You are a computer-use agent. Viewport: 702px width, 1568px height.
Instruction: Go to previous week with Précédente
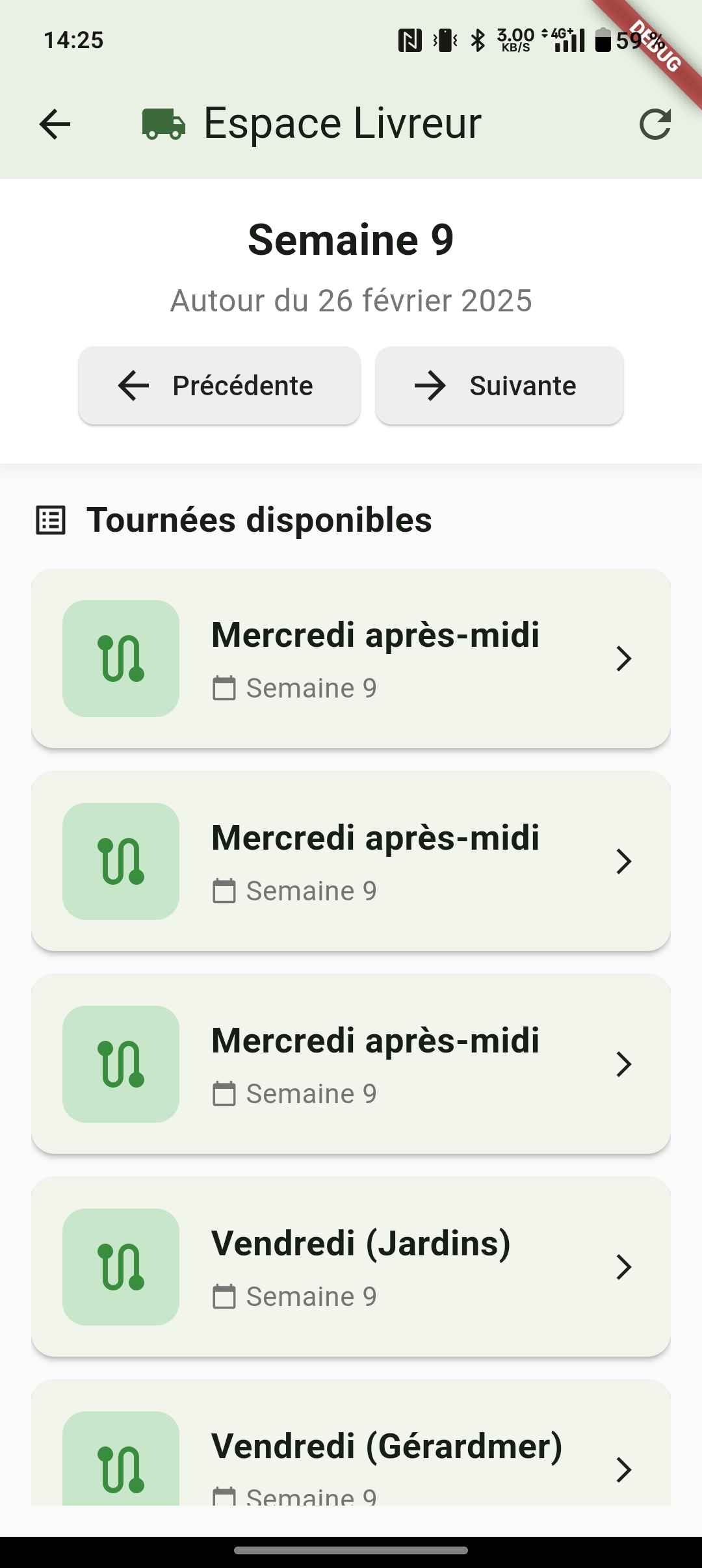[220, 385]
